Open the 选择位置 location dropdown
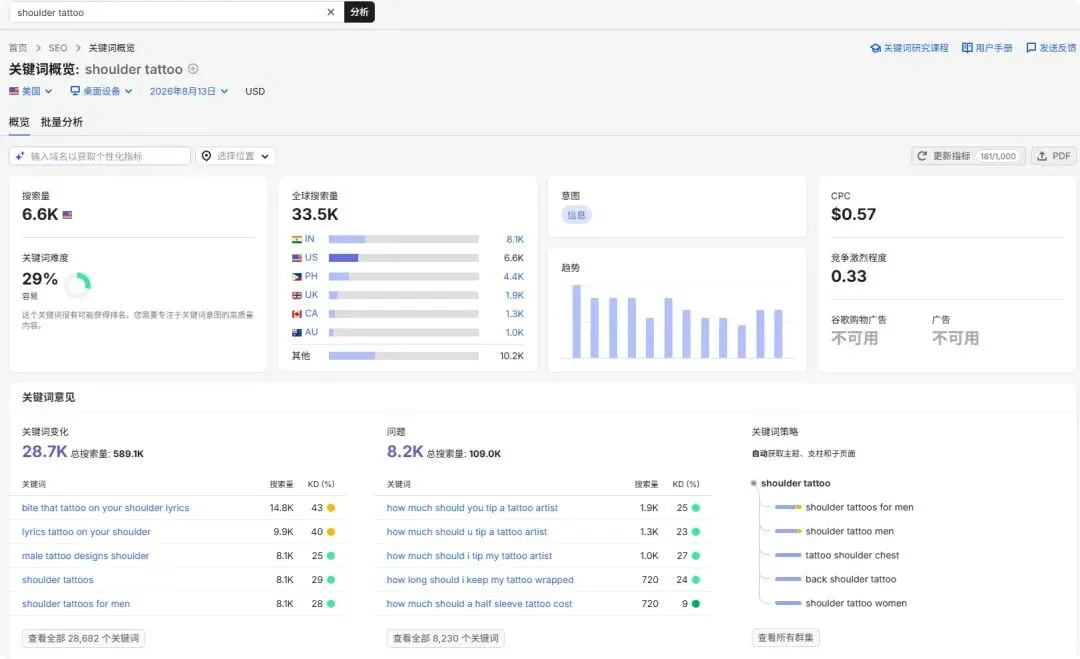Viewport: 1080px width, 659px height. click(236, 156)
